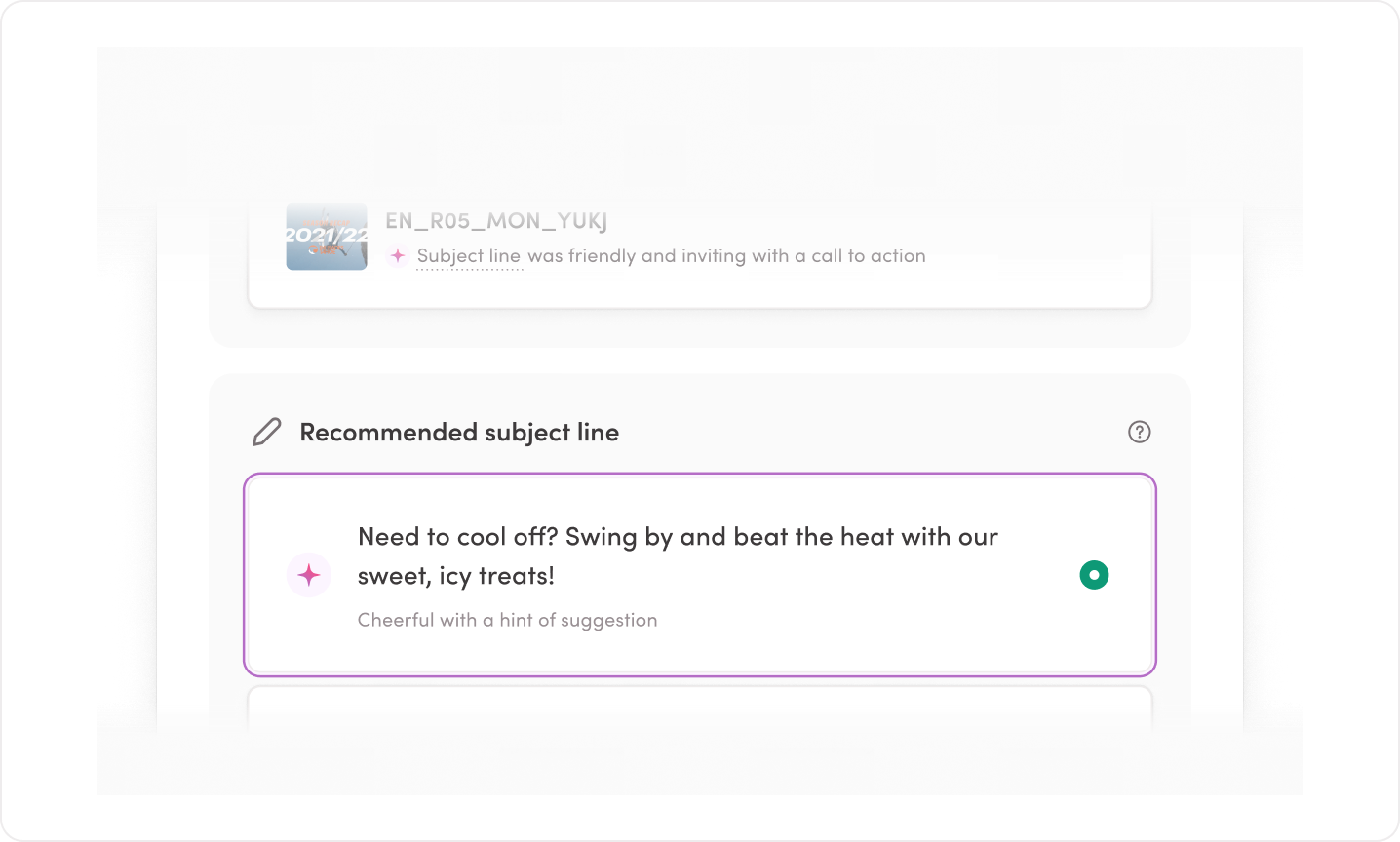Click the words "beat the heat" in the subject

(x=814, y=537)
